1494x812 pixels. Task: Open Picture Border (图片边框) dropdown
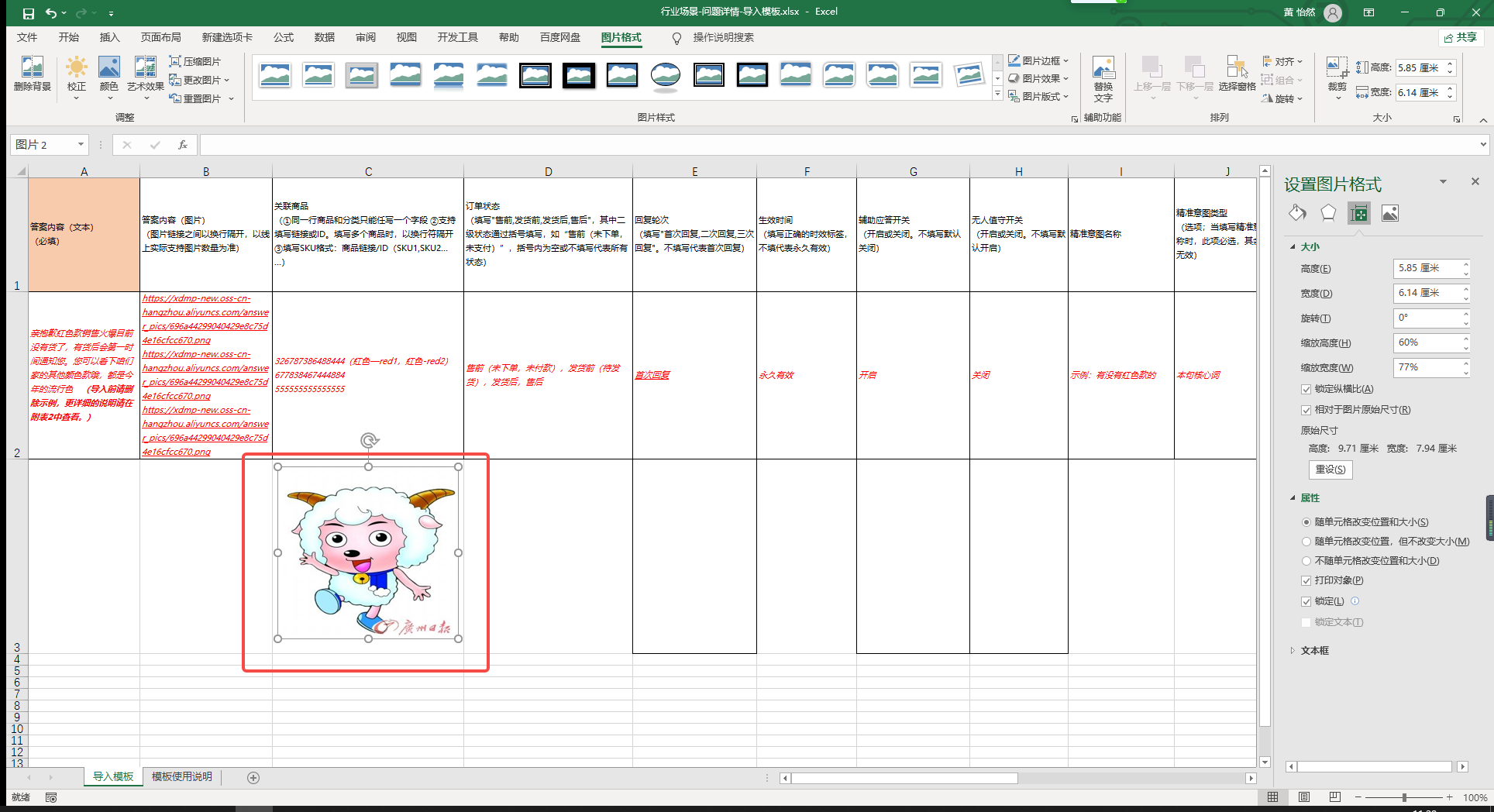[x=1038, y=60]
